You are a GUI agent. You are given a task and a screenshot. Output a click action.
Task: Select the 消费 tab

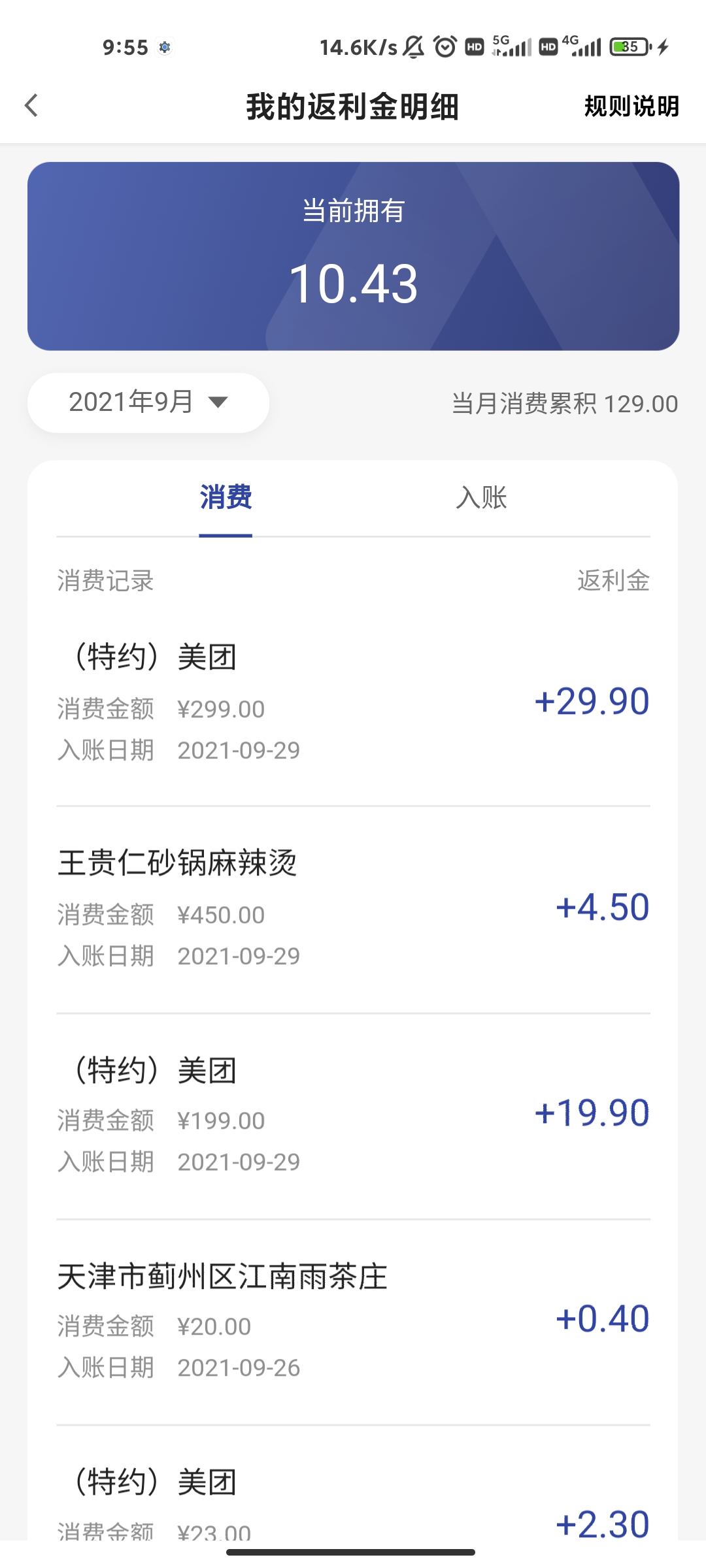(226, 498)
